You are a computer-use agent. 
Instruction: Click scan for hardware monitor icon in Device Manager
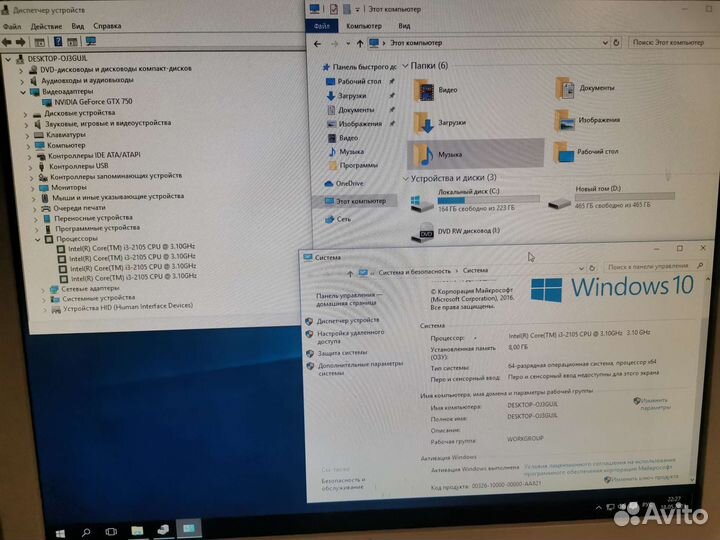click(91, 41)
